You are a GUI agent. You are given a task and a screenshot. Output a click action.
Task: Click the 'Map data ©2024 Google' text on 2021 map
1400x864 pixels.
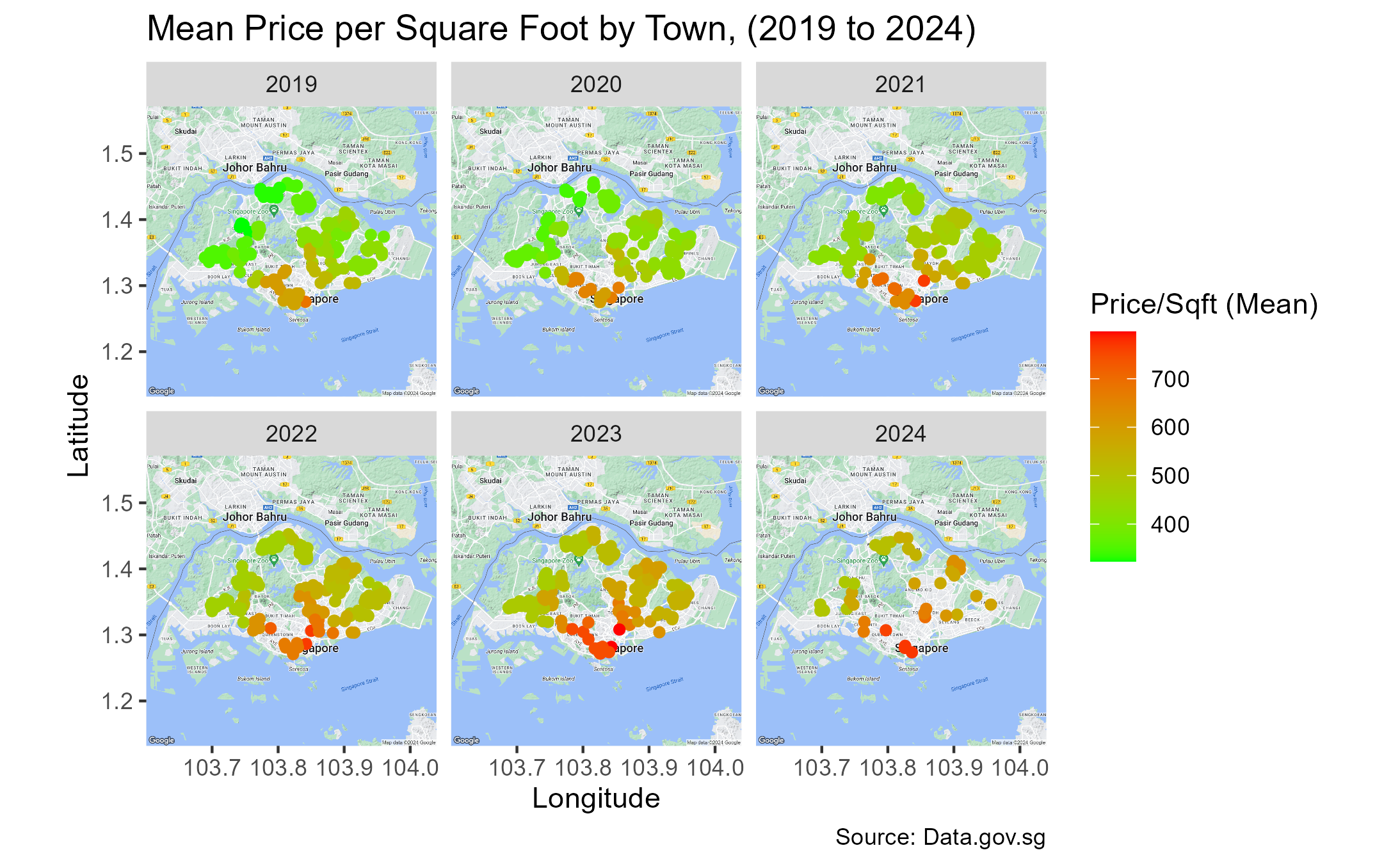pos(1018,394)
